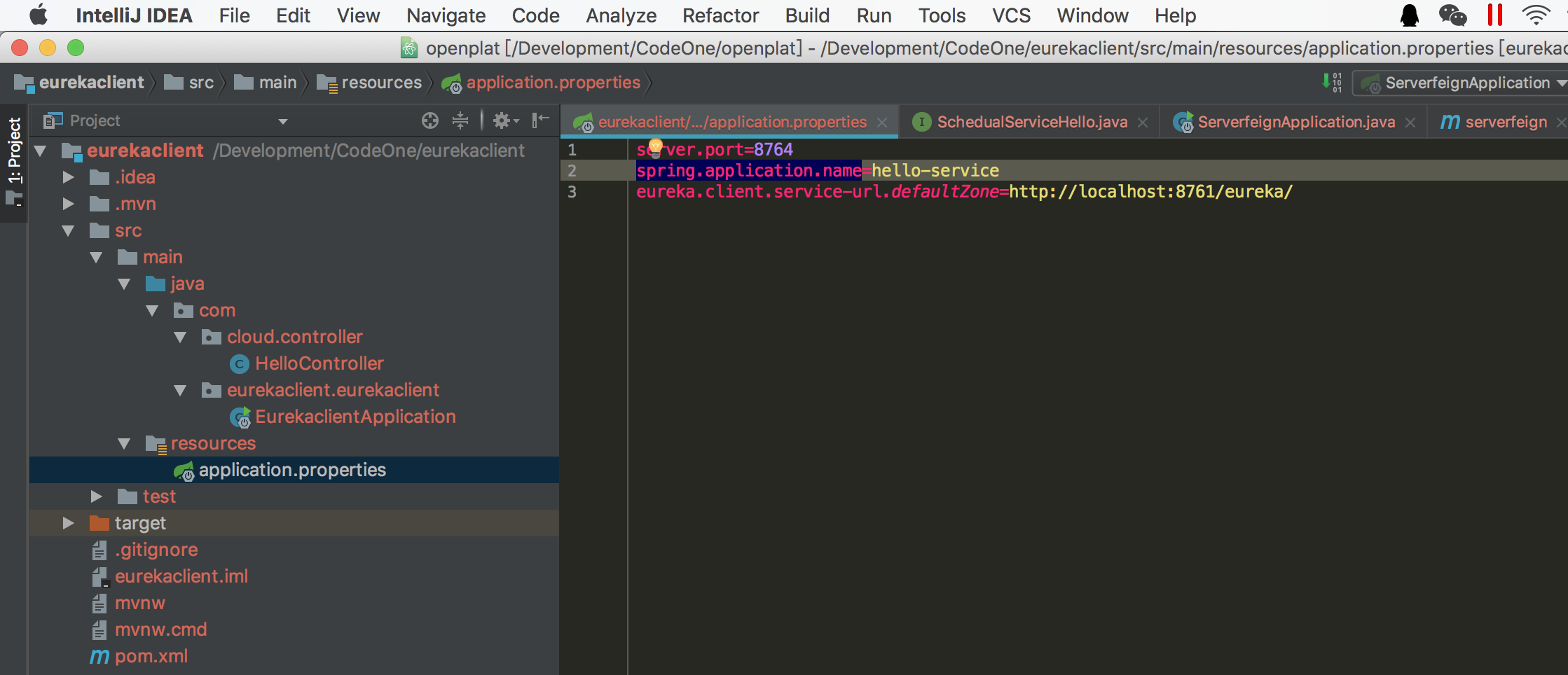Select application.properties in the project tree
This screenshot has width=1568, height=675.
294,470
